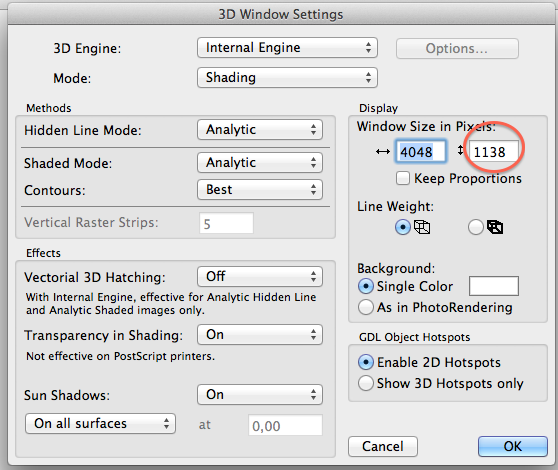This screenshot has height=470, width=558.
Task: Select thin line weight radio button
Action: click(403, 227)
